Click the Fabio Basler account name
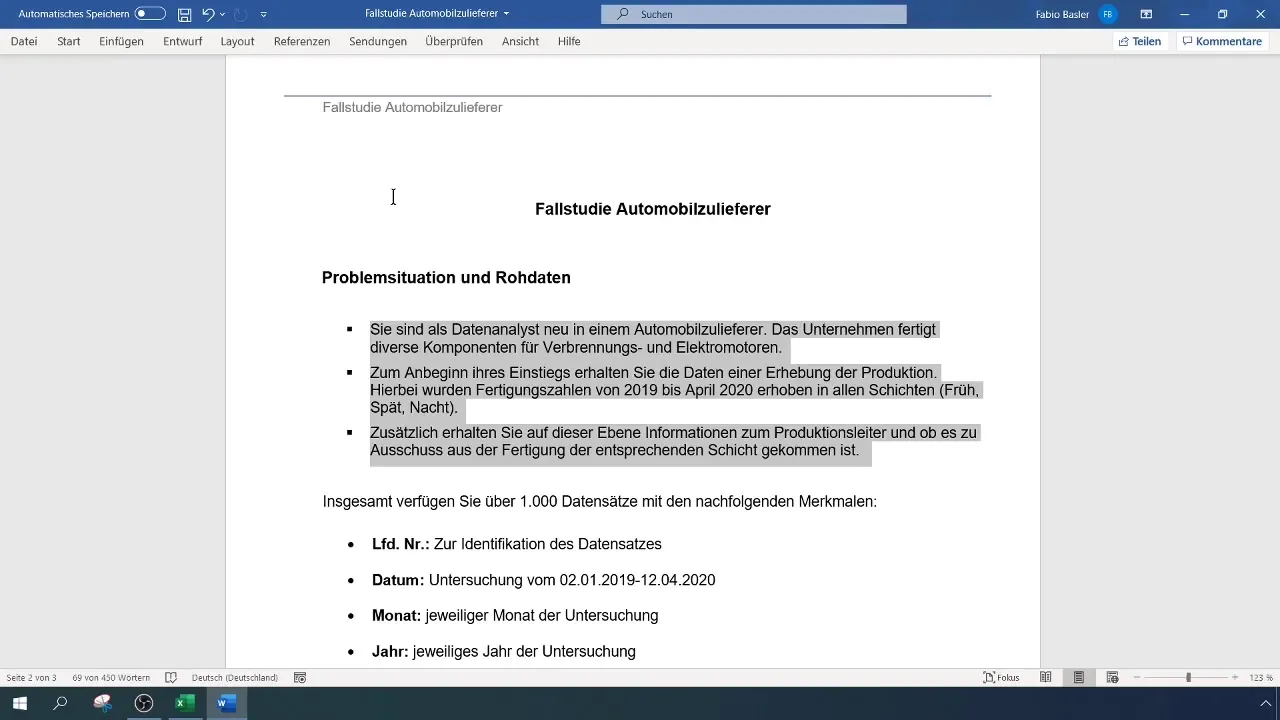The width and height of the screenshot is (1280, 720). 1062,14
